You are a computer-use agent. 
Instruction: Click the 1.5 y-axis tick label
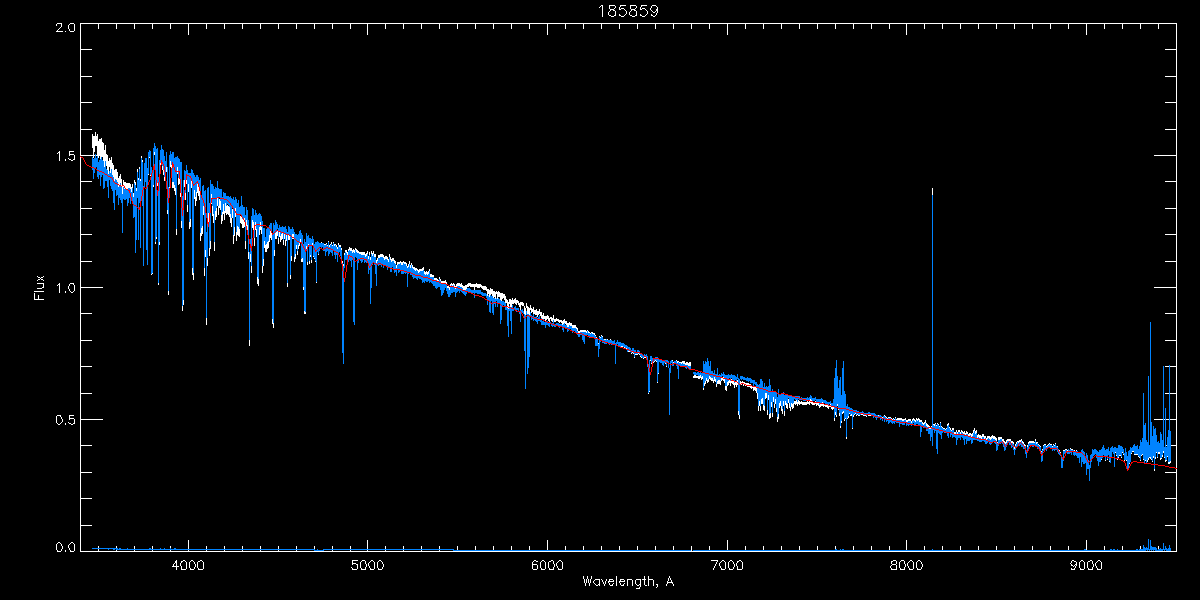point(66,158)
